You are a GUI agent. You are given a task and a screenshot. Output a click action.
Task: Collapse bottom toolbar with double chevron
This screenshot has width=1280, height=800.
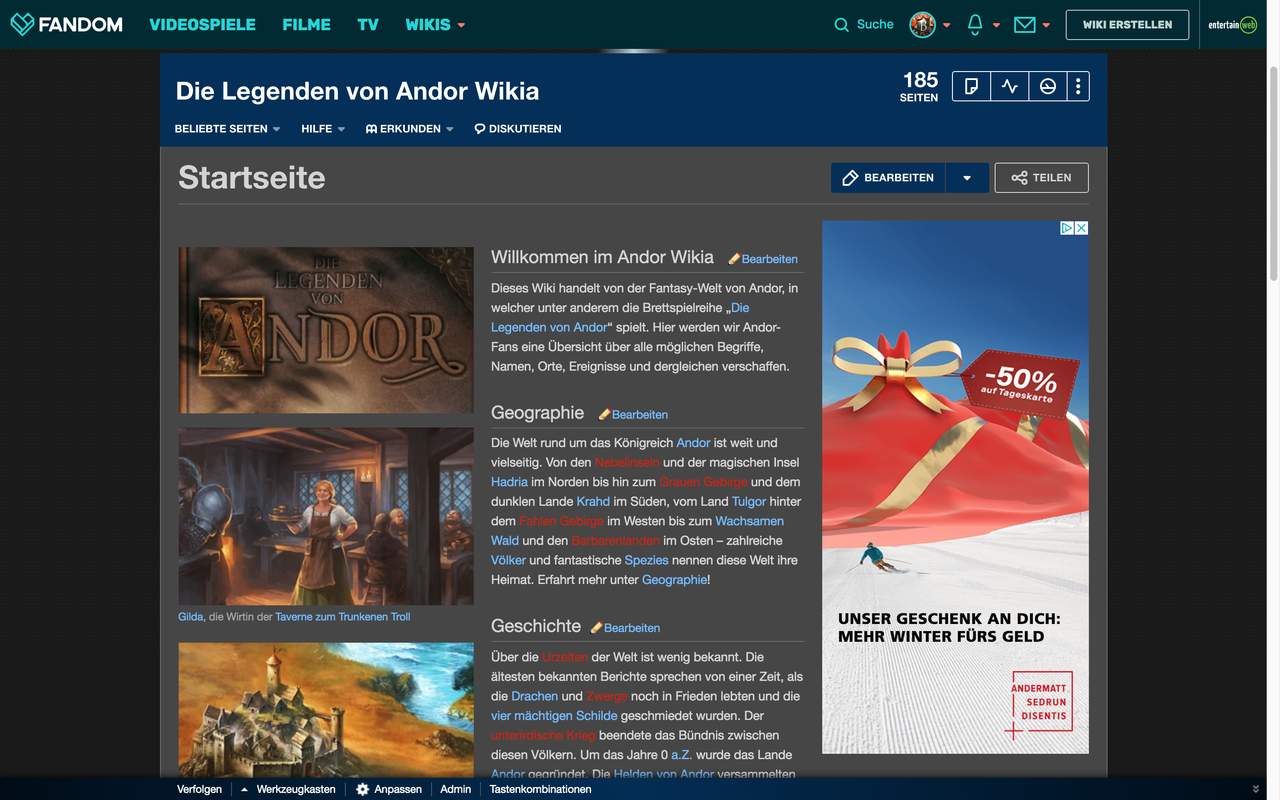(x=1256, y=789)
